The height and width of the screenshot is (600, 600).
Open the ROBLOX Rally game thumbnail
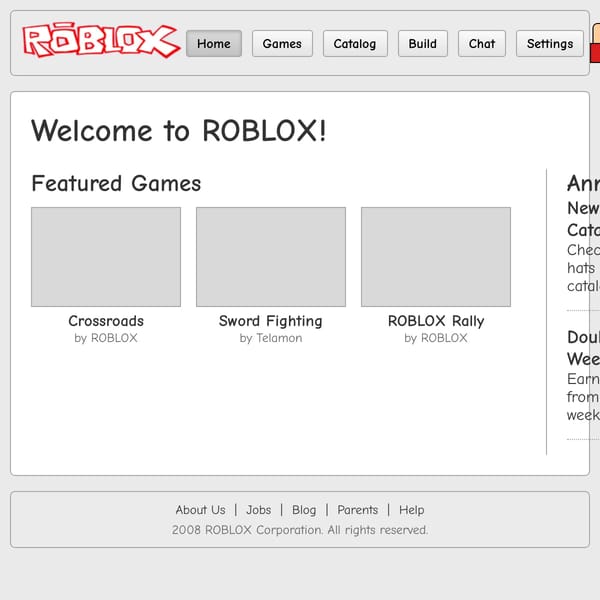pyautogui.click(x=436, y=257)
